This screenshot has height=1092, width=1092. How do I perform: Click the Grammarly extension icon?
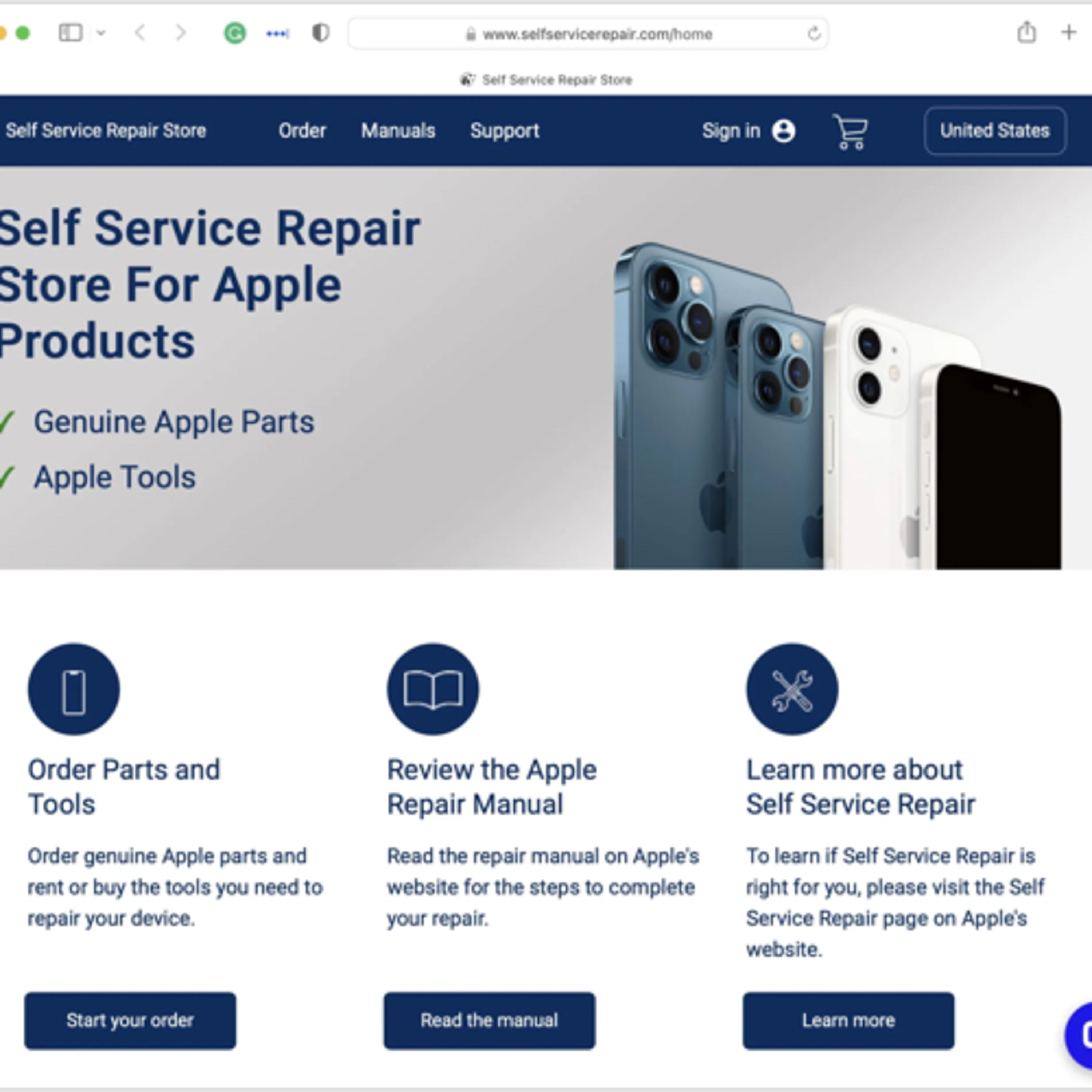click(235, 33)
